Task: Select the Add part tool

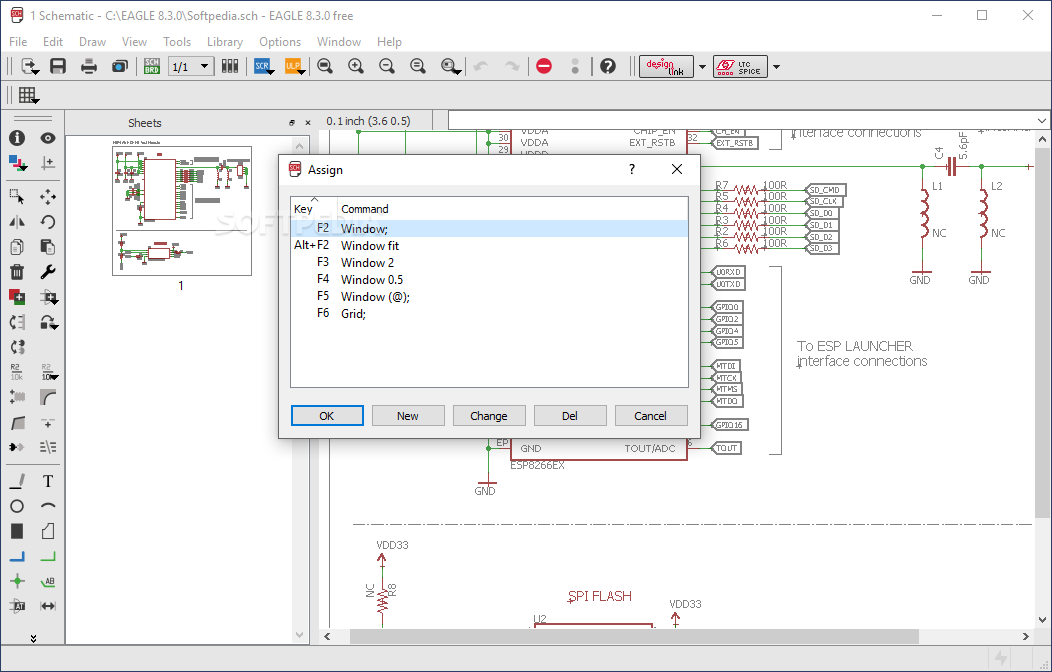Action: point(17,297)
